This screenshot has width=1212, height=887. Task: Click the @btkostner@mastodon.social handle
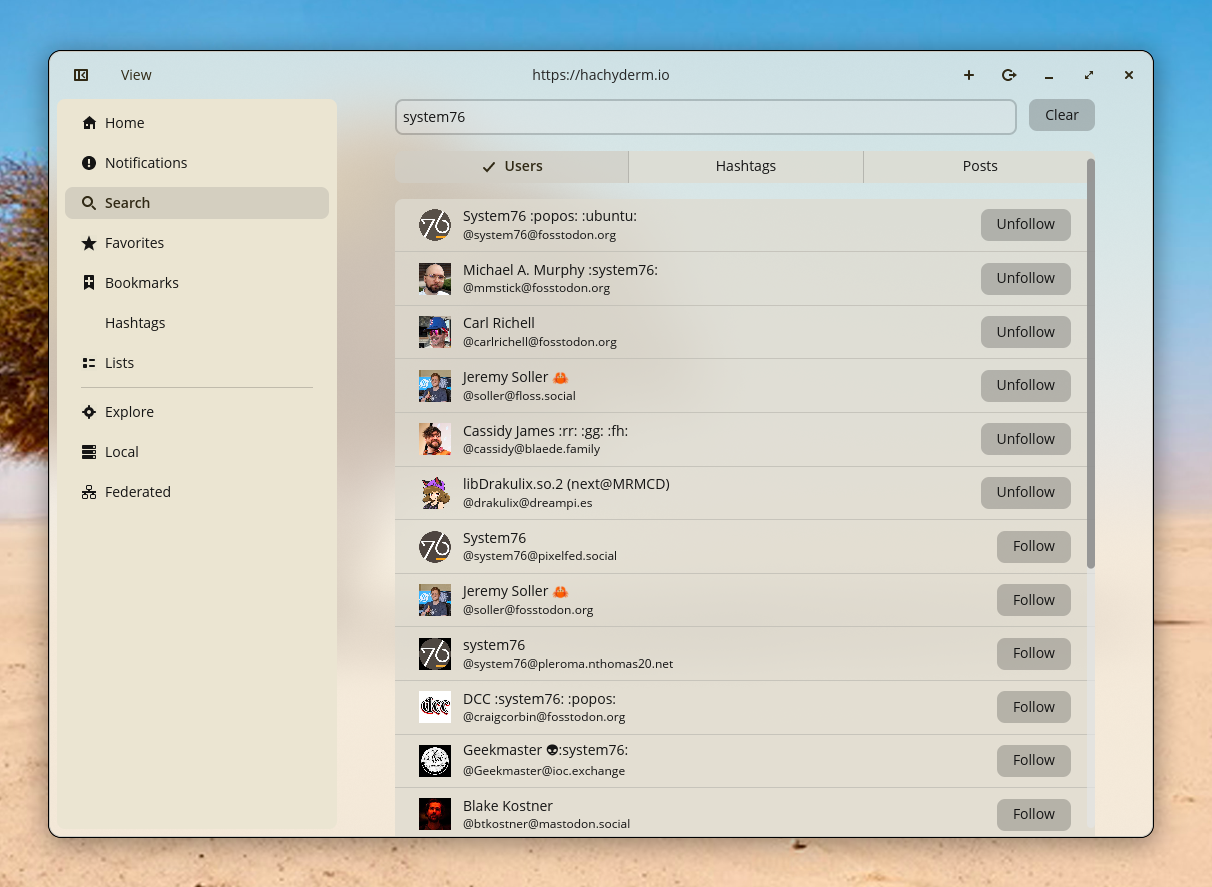[x=546, y=824]
